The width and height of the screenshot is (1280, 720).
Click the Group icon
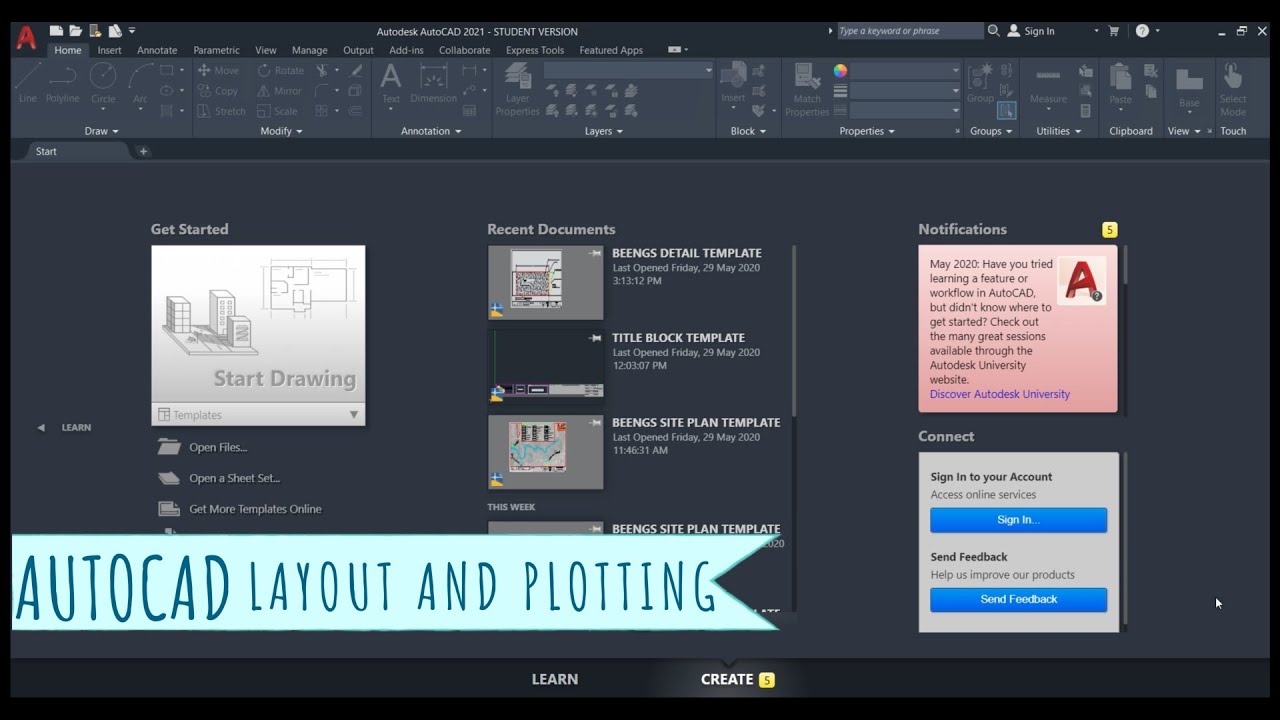tap(980, 83)
